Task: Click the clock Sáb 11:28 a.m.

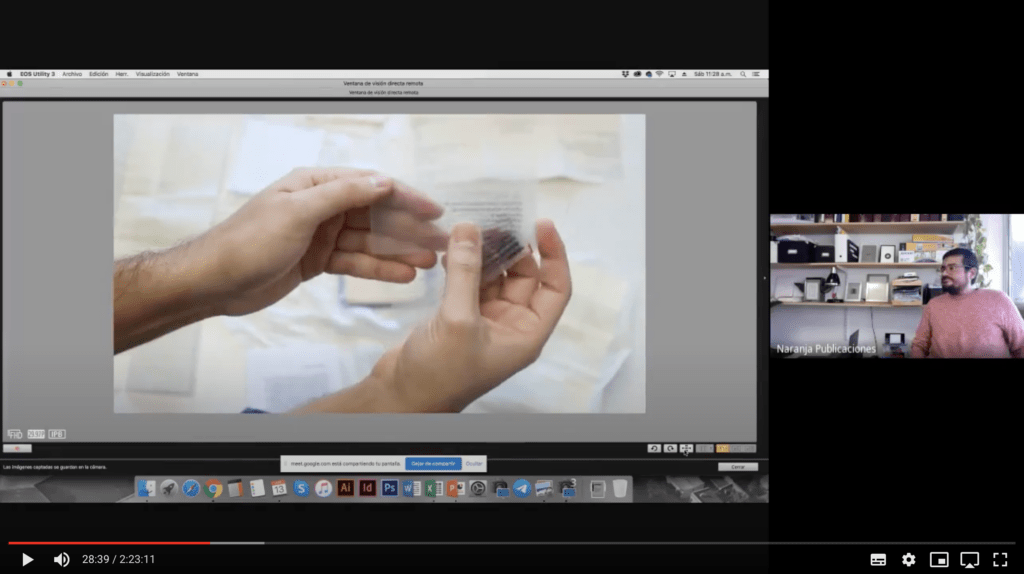Action: [x=712, y=74]
